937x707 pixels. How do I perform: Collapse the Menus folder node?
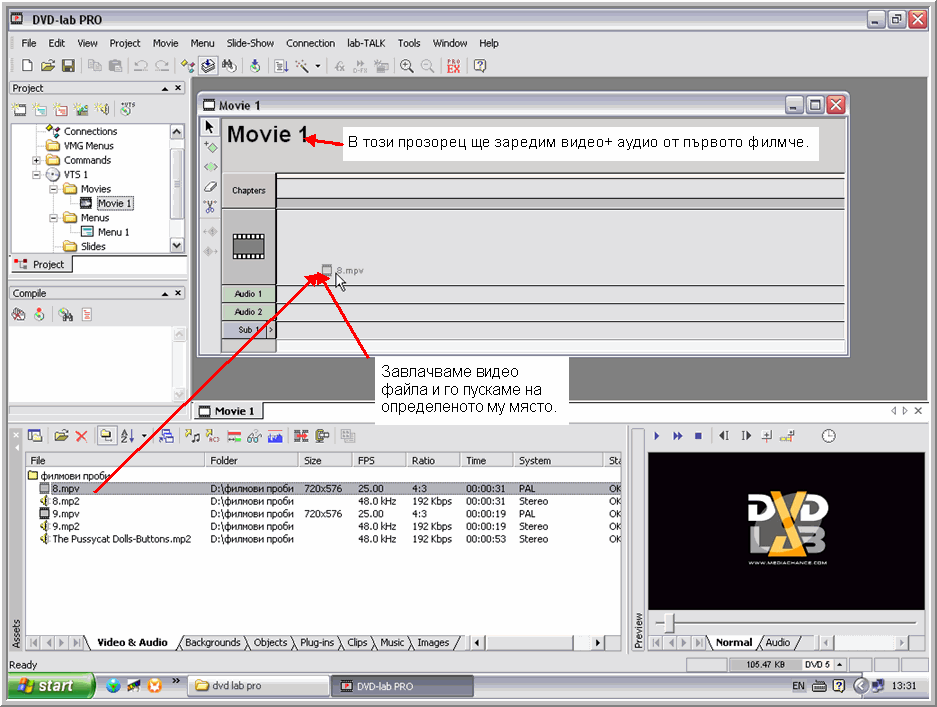click(53, 218)
